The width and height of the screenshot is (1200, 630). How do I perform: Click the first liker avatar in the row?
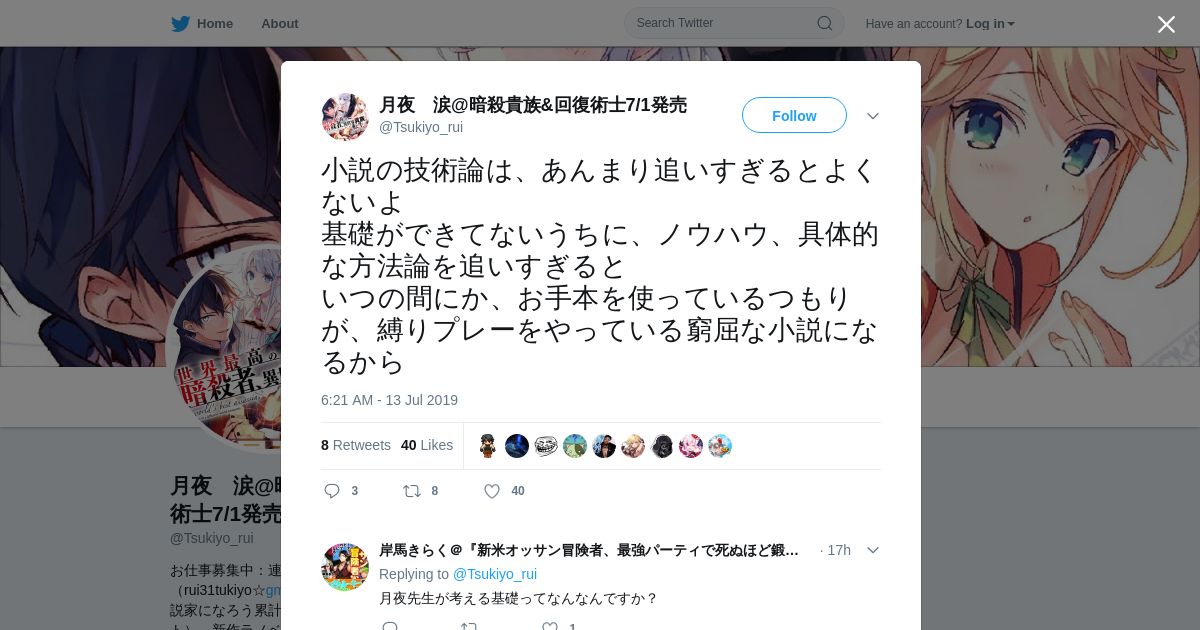click(x=488, y=446)
